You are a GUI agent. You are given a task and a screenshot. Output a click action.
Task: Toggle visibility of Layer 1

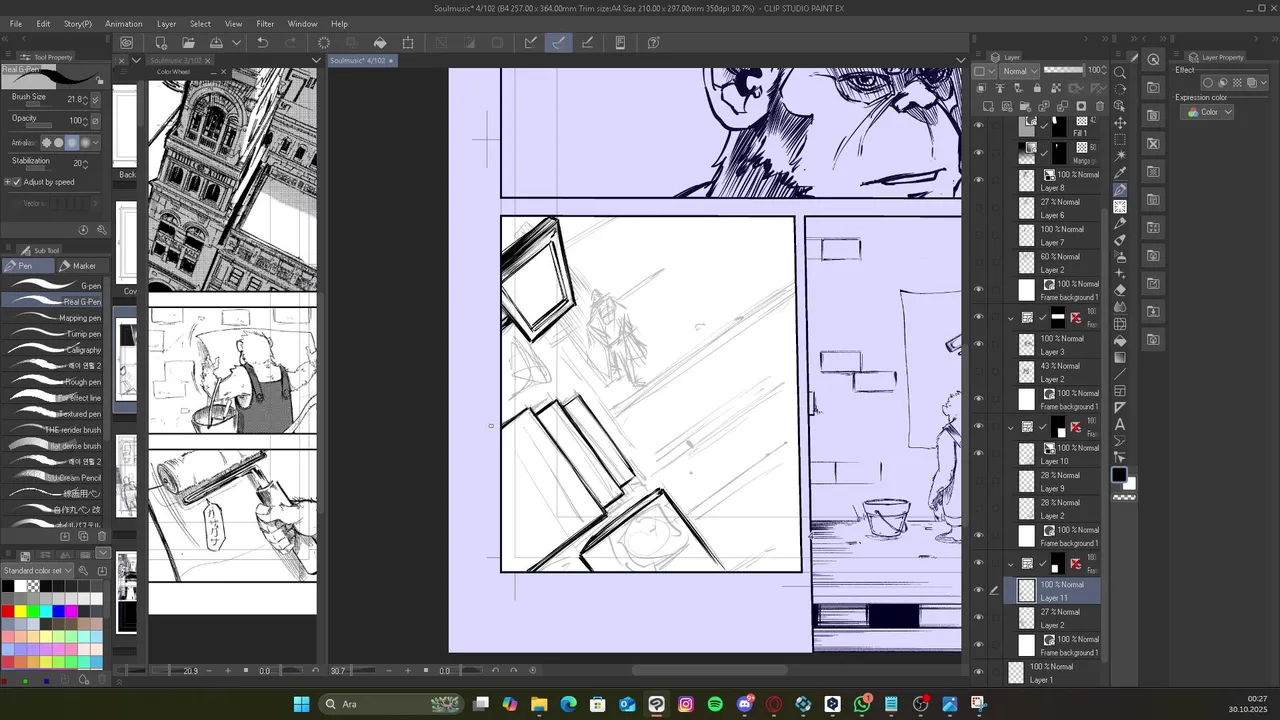point(979,672)
